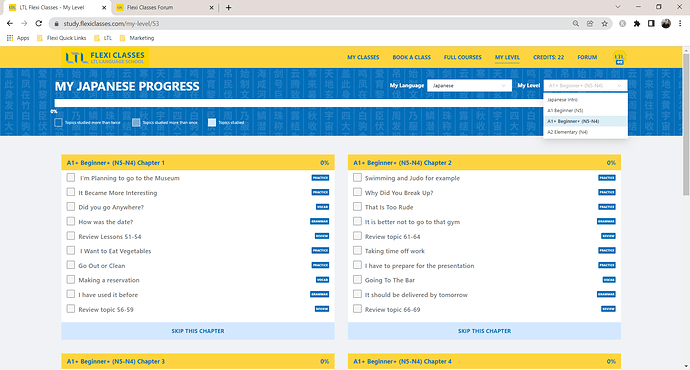Tick Why Did You Break Up checkbox
Viewport: 690px width, 370px height.
pos(357,192)
